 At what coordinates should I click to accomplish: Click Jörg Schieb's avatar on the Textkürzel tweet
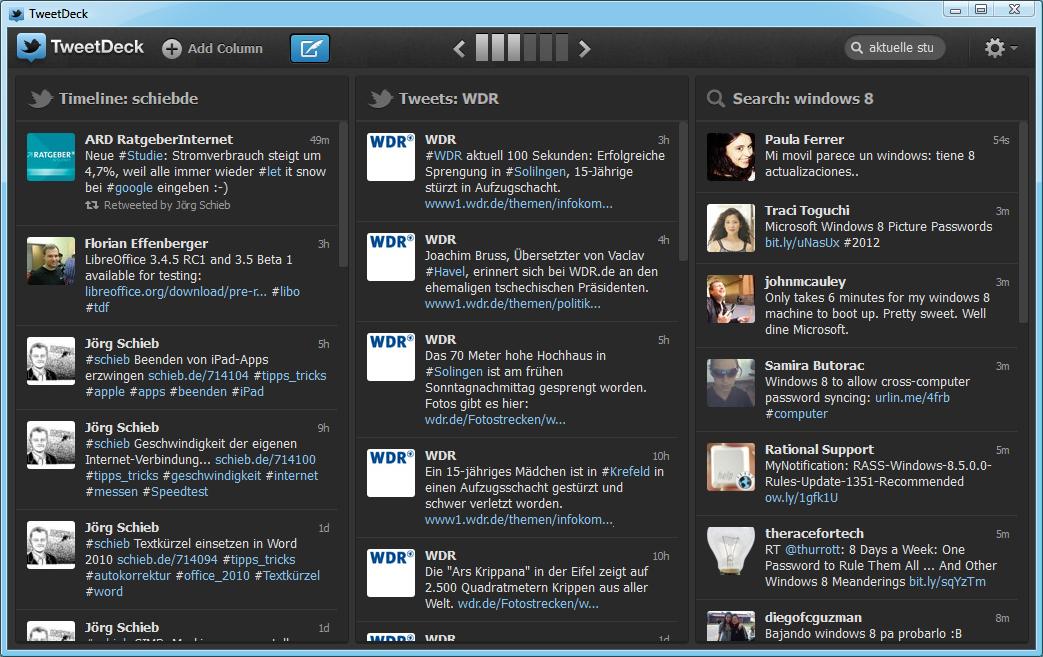(51, 545)
